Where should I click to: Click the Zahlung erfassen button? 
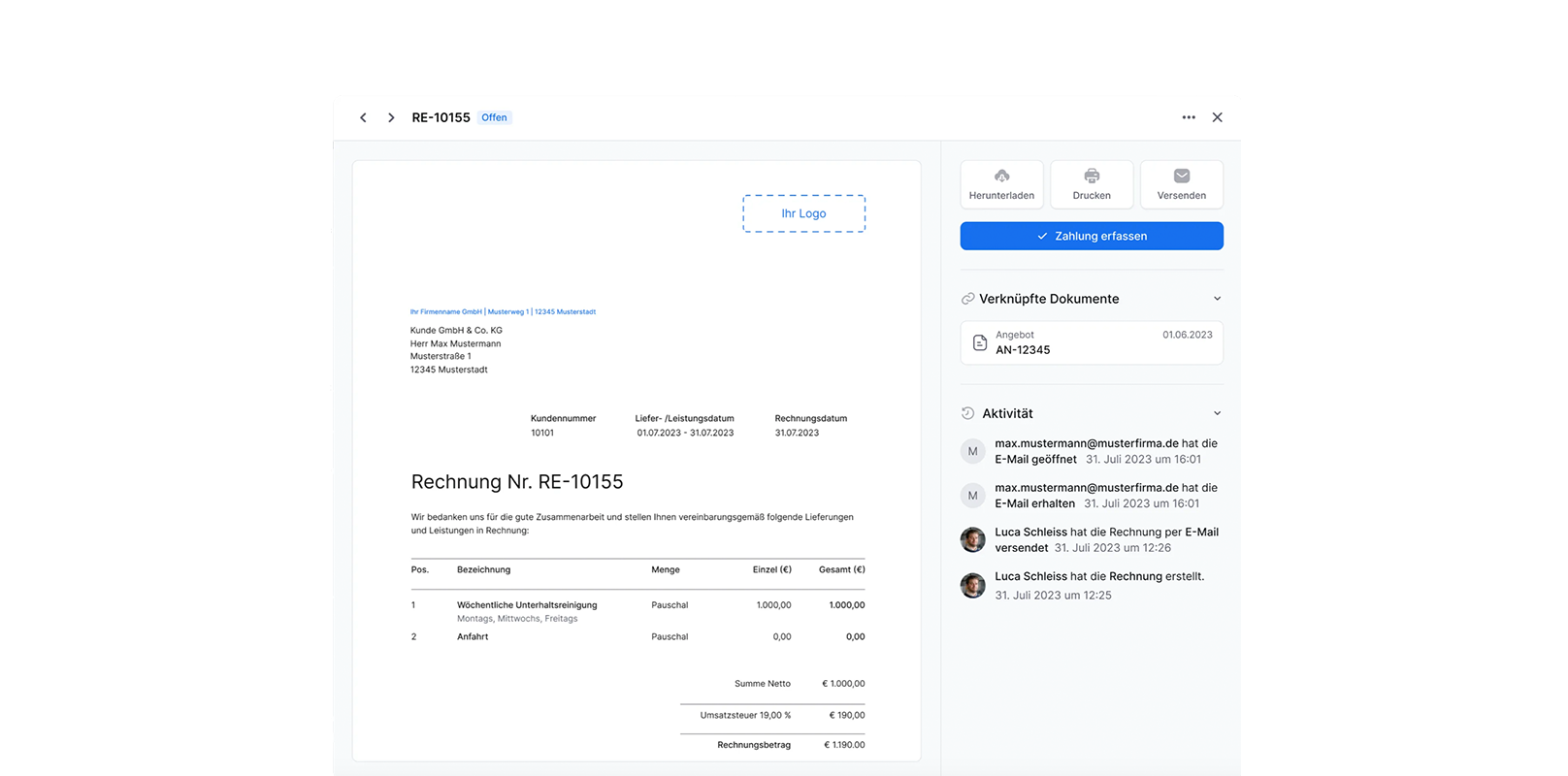click(1092, 236)
